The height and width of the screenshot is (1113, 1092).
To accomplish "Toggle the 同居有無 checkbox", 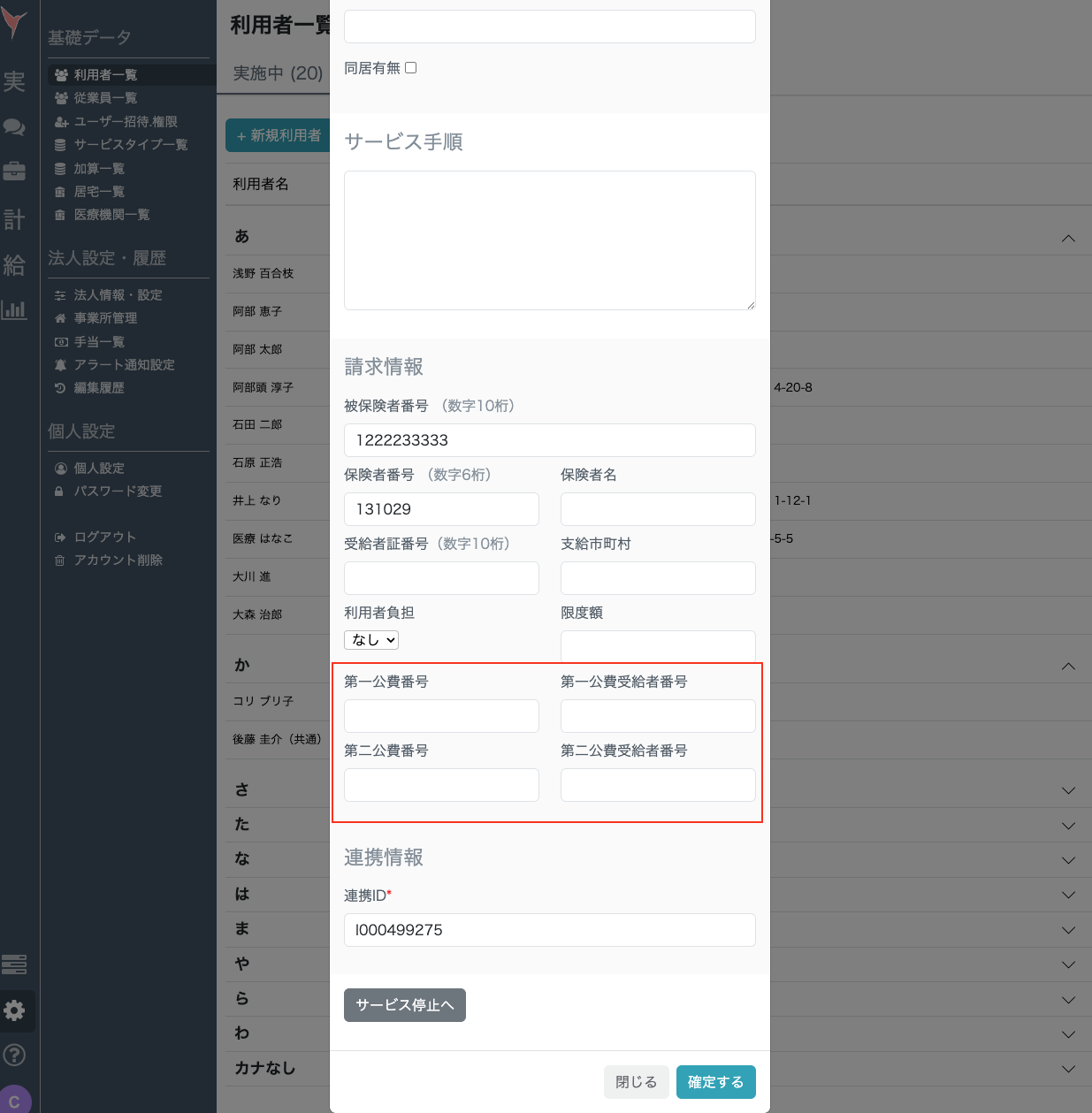I will tap(411, 68).
